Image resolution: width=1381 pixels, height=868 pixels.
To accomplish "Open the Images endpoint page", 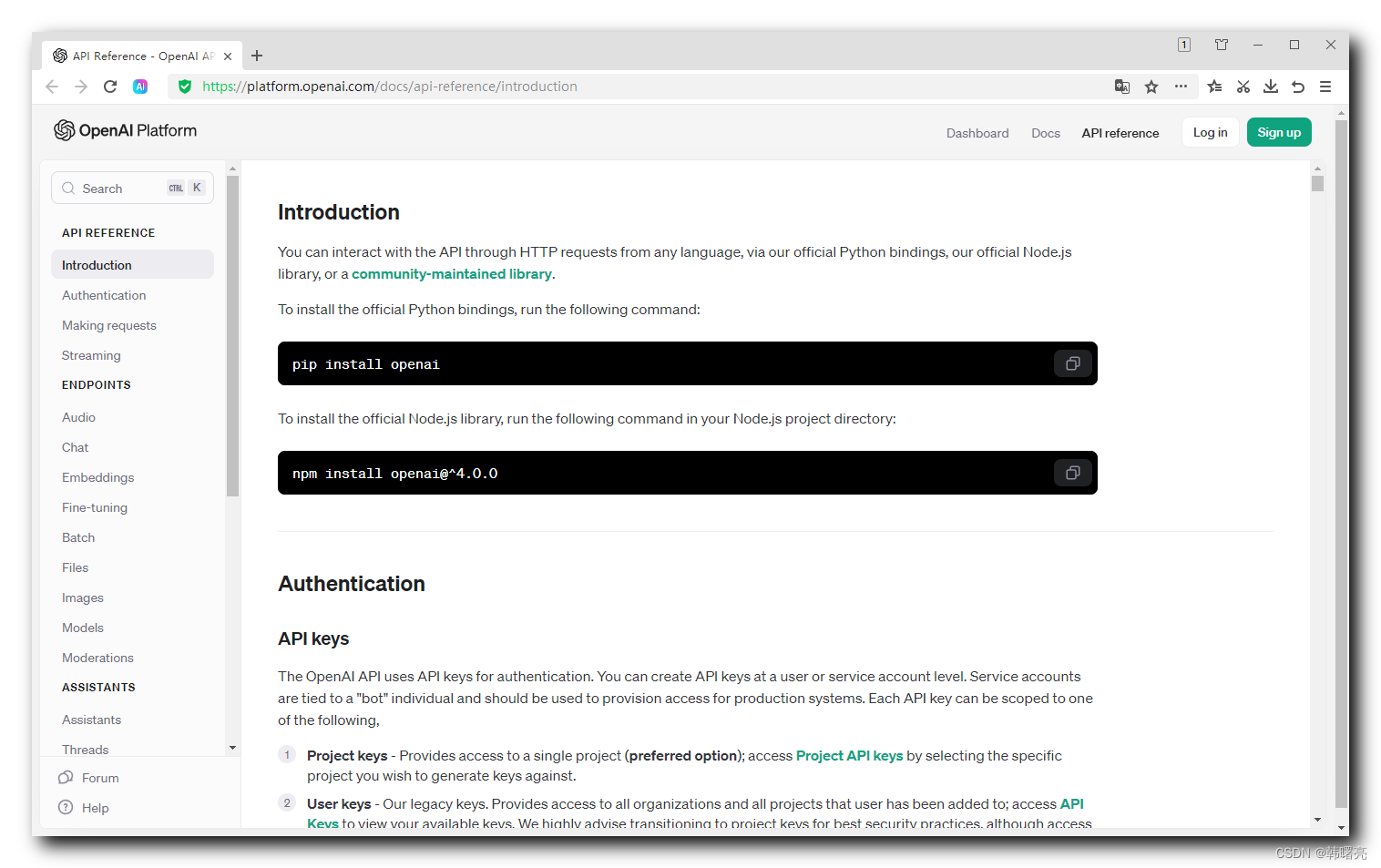I will click(x=83, y=597).
